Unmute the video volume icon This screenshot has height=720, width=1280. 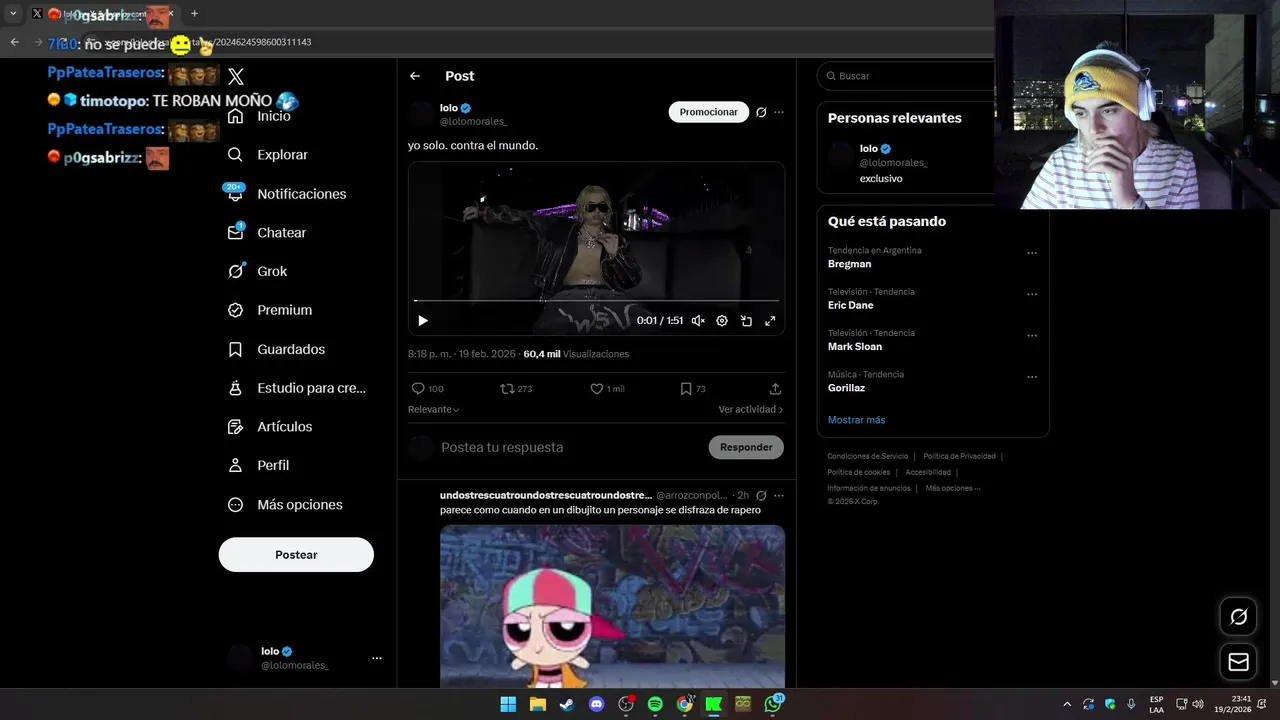coord(698,321)
